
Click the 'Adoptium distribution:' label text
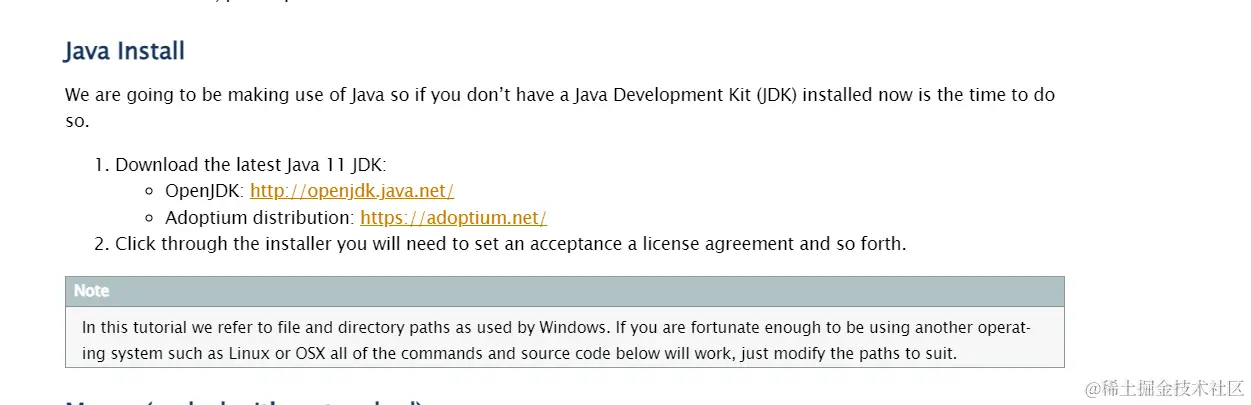tap(260, 218)
